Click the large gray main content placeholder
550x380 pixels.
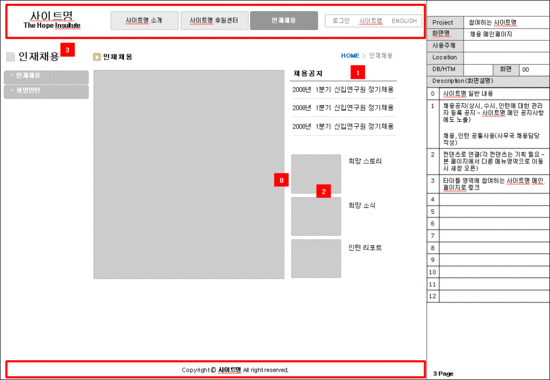189,174
